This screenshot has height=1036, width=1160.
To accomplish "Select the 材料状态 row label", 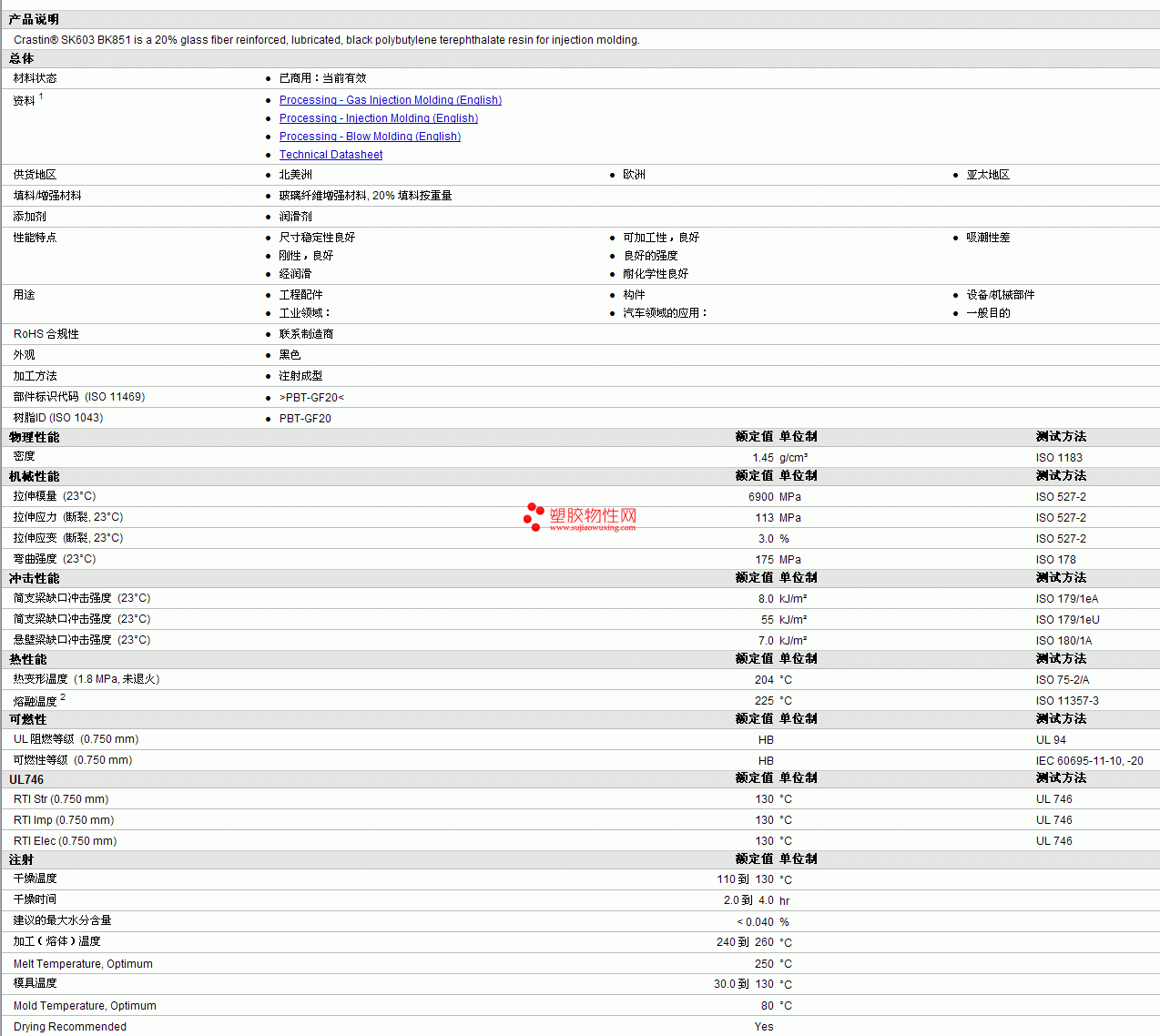I will 35,78.
